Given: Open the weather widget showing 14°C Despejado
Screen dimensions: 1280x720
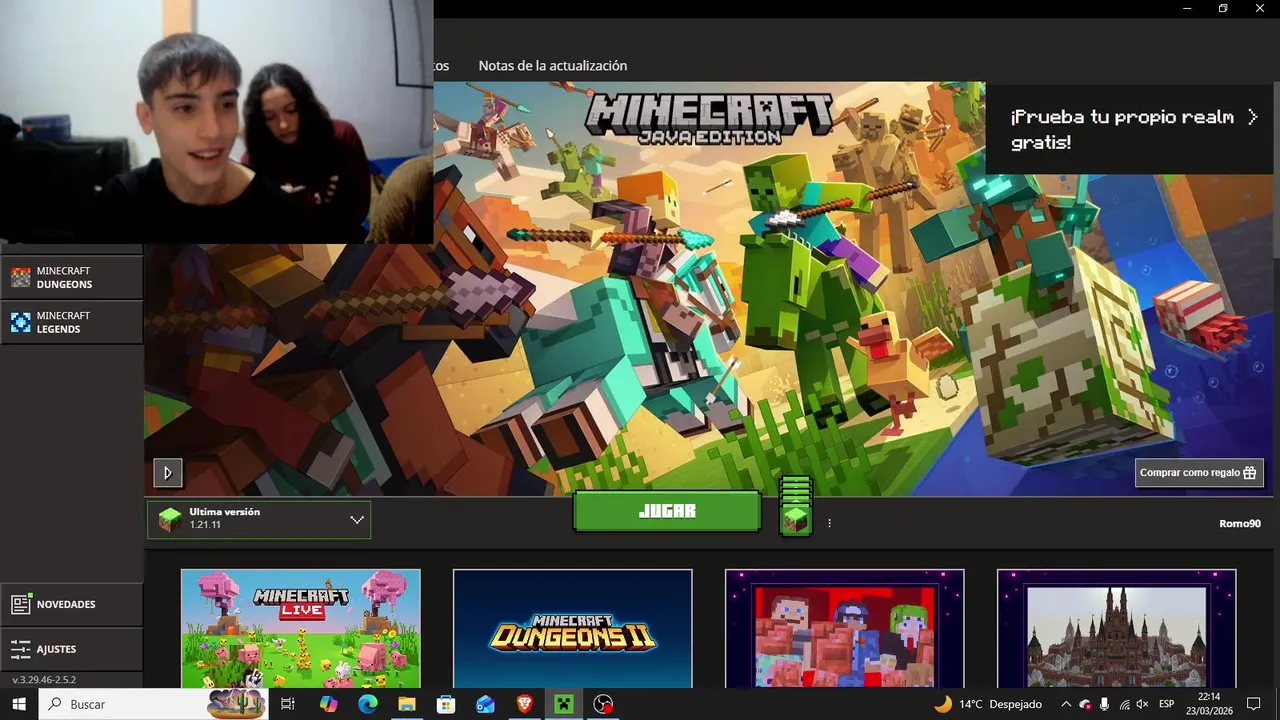Looking at the screenshot, I should tap(988, 704).
